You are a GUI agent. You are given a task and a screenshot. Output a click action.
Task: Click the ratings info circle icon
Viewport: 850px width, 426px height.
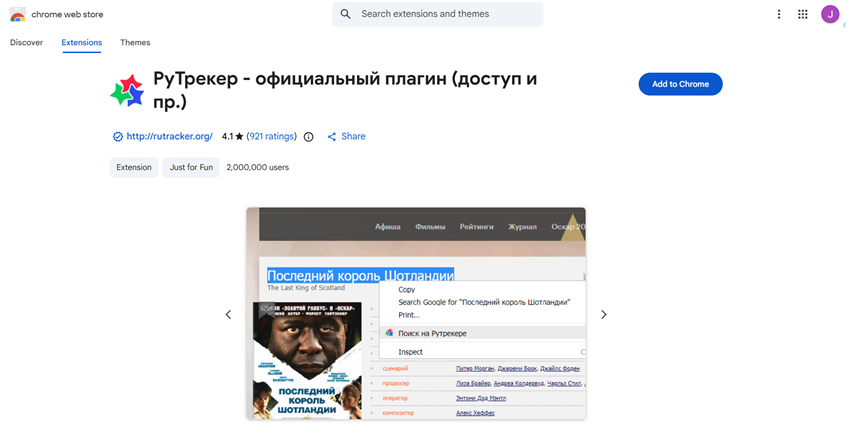[x=308, y=137]
